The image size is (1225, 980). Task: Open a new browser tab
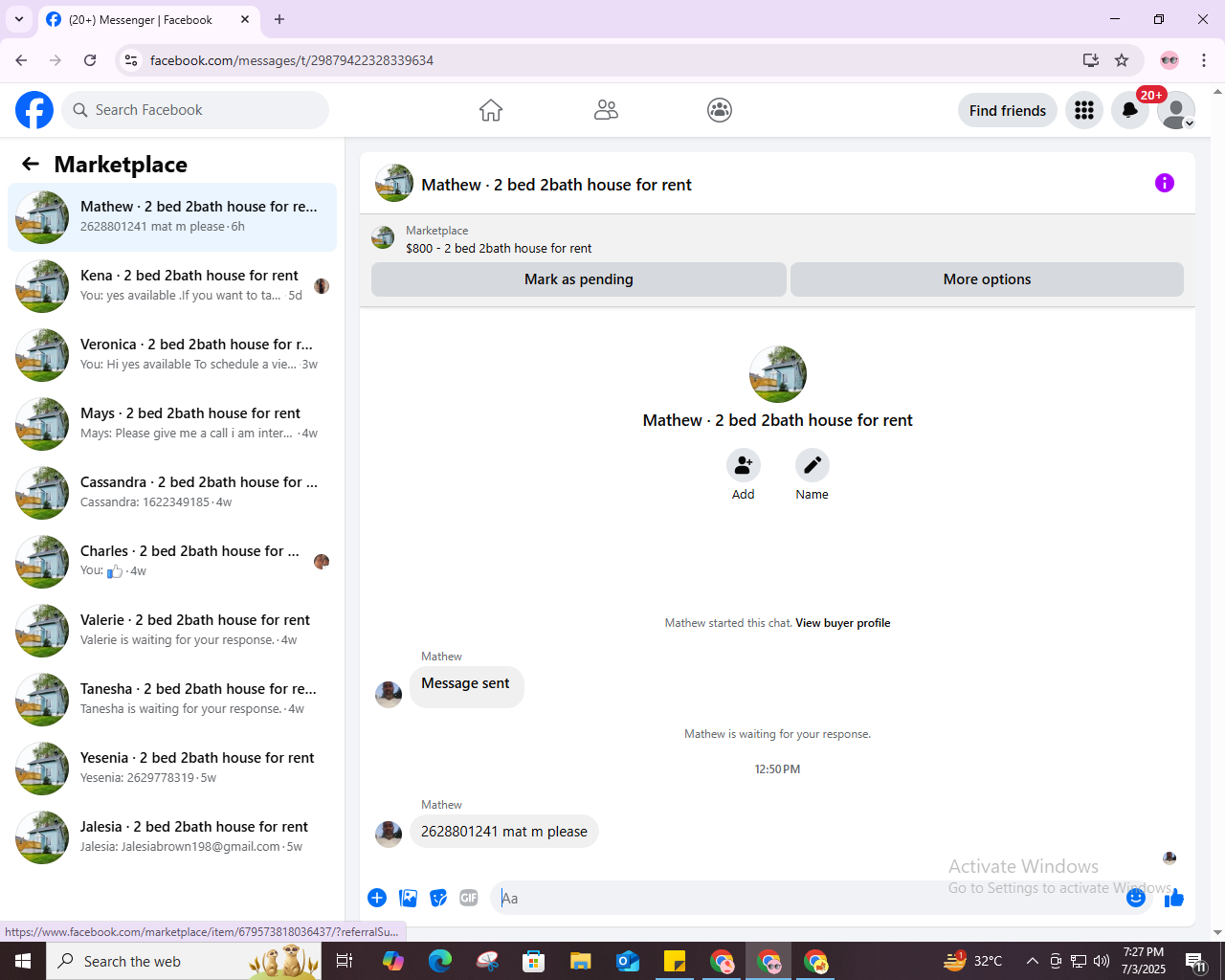(279, 19)
